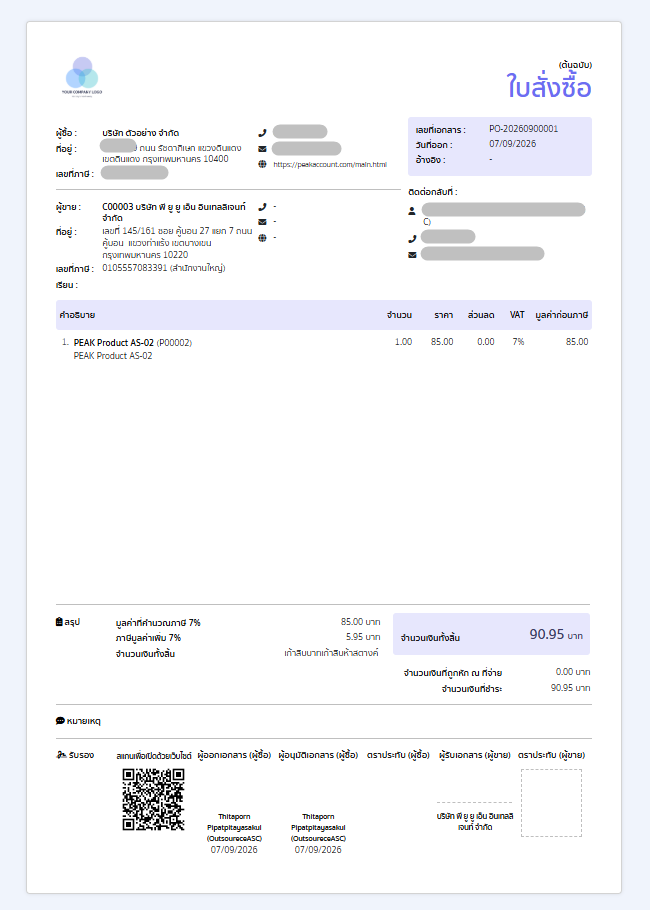Click grand total 90.95 บาท in highlighted box
Viewport: 650px width, 910px height.
point(556,634)
